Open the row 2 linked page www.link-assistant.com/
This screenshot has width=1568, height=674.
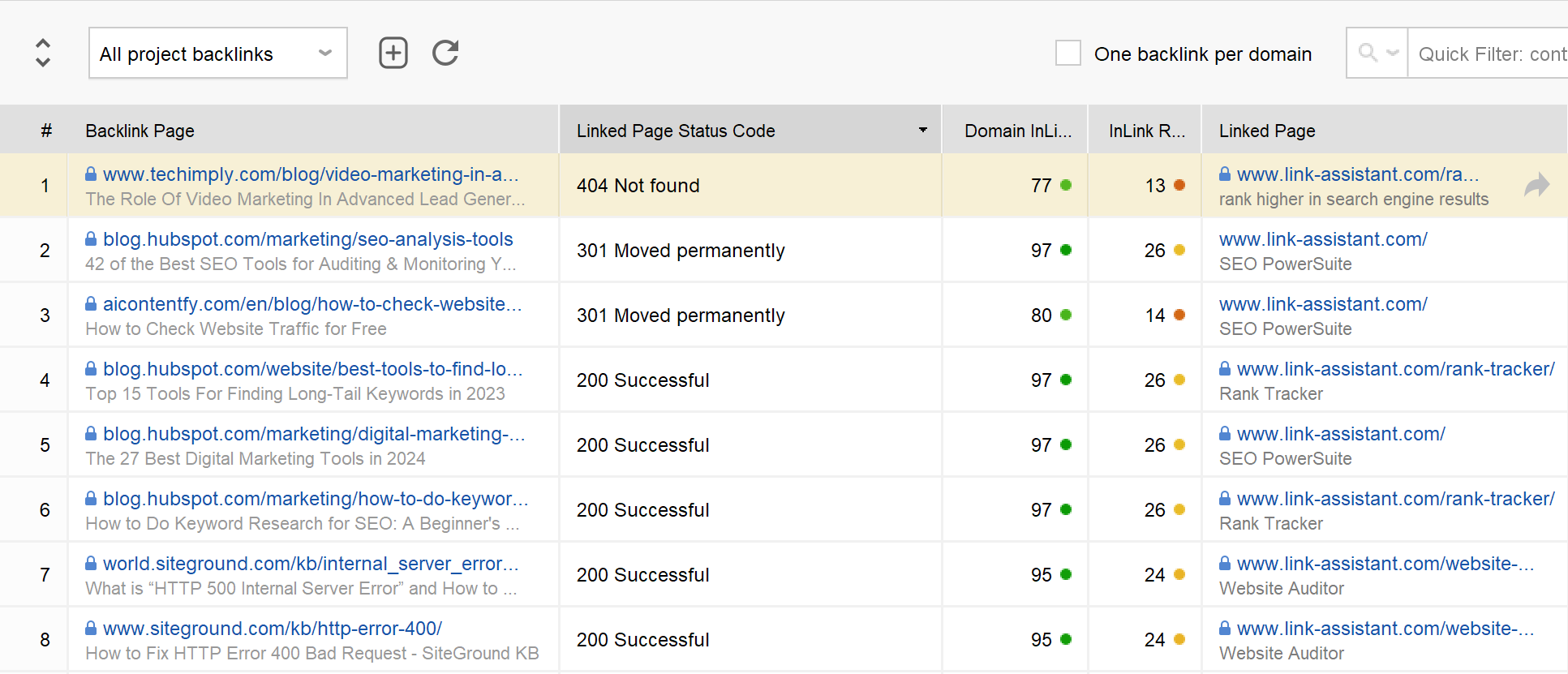(x=1323, y=239)
